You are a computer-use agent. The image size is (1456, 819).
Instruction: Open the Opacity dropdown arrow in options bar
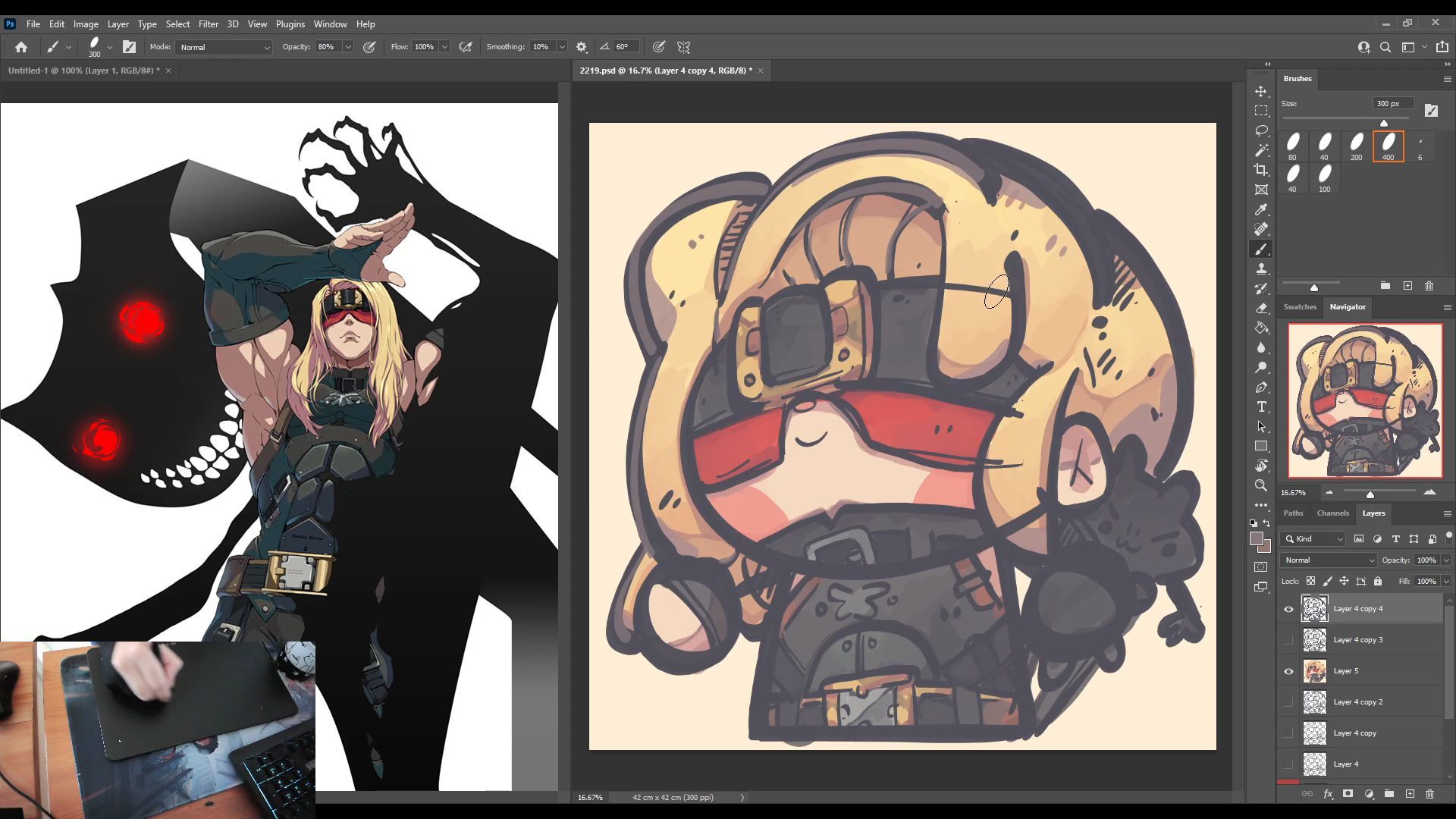coord(348,47)
